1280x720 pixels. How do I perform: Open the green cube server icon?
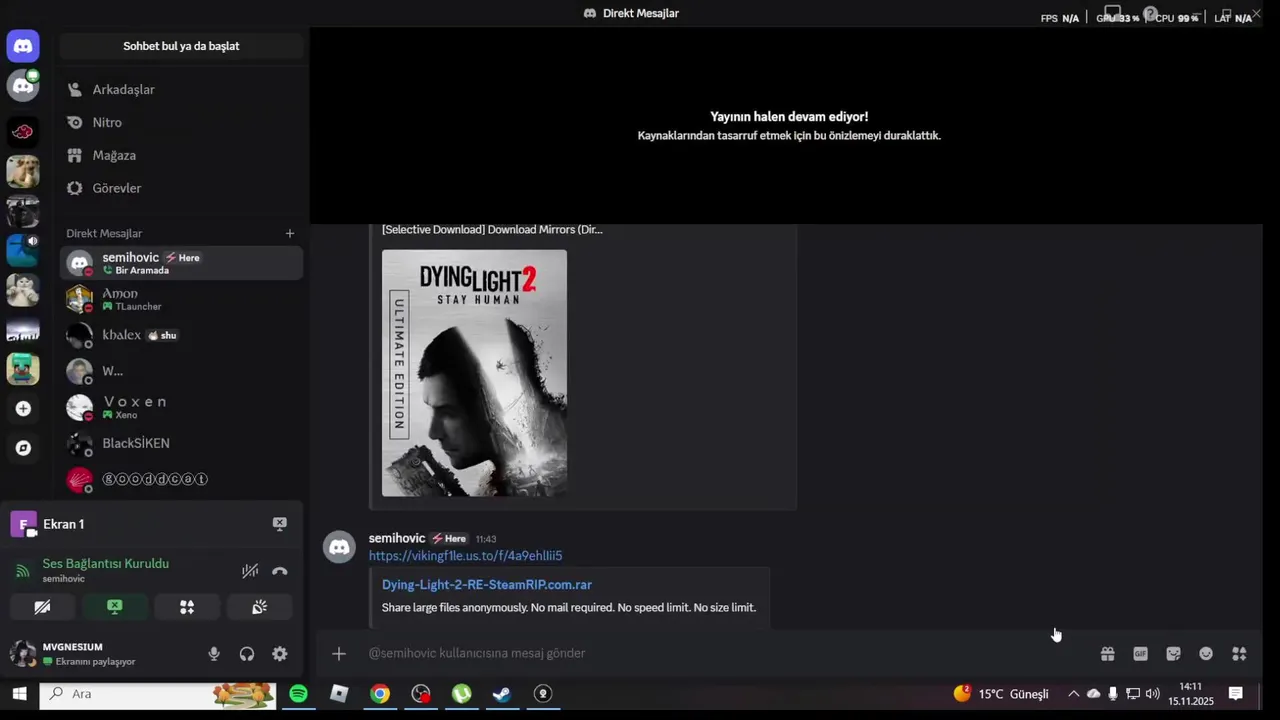[23, 369]
